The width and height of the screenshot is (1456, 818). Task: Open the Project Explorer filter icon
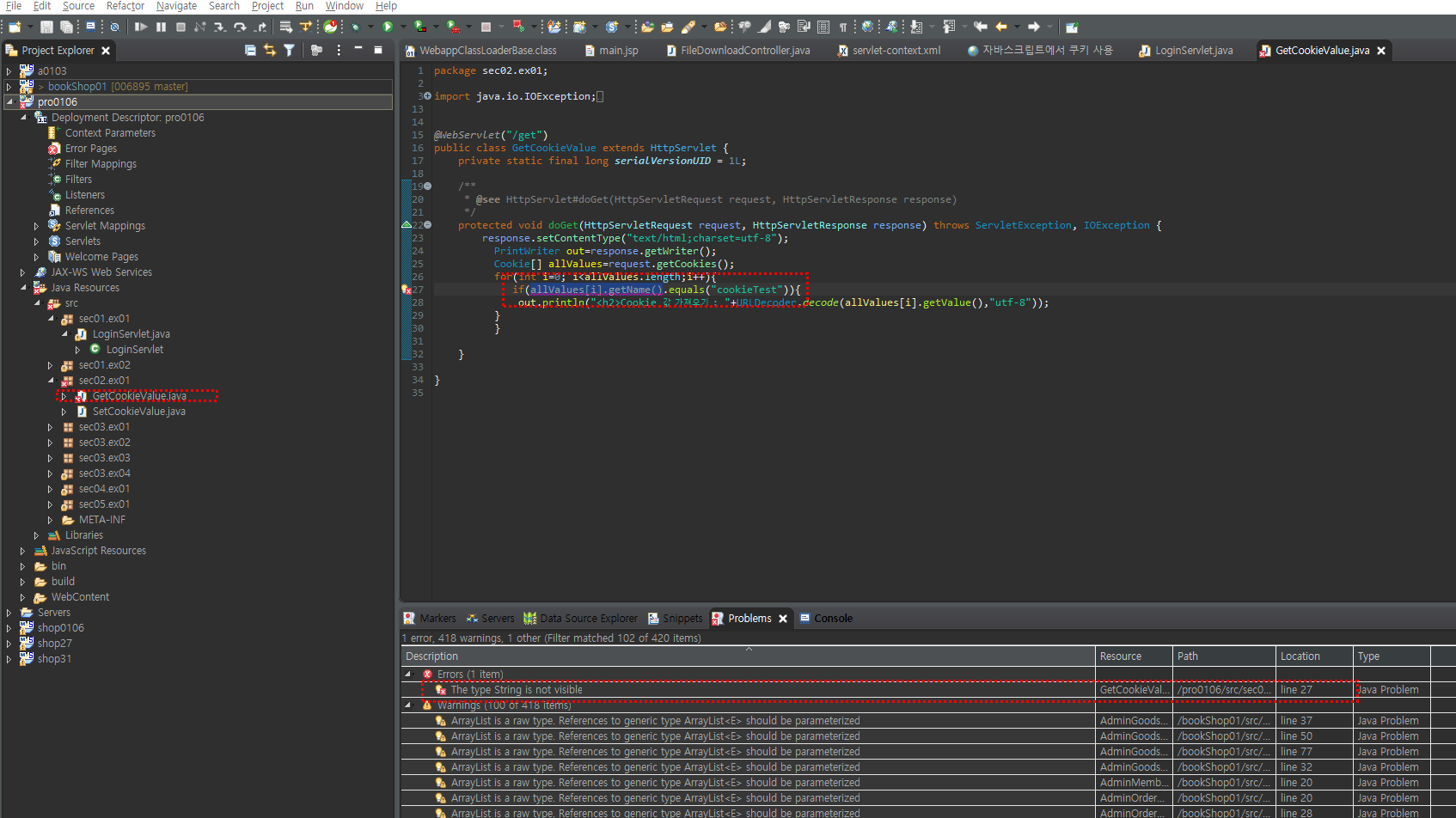click(289, 50)
